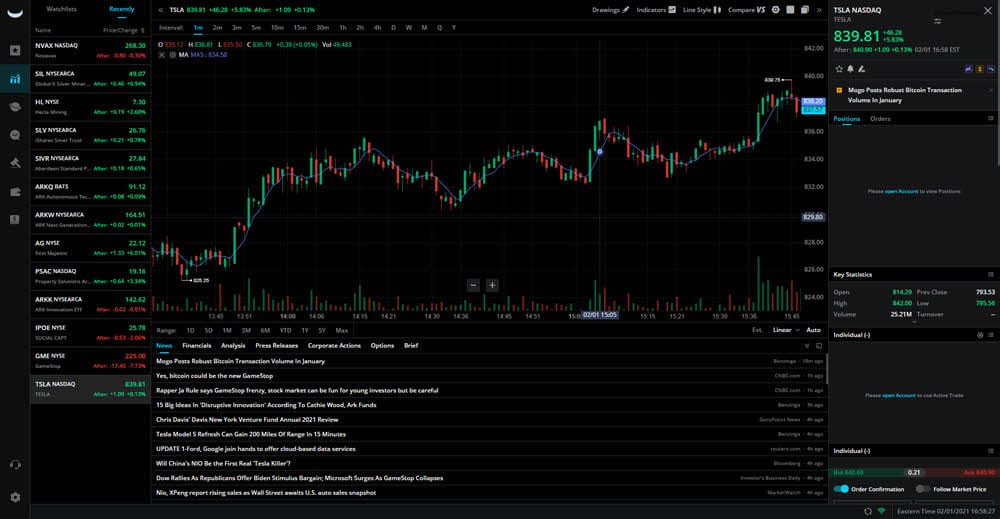Viewport: 1000px width, 519px height.
Task: Set chart range to YTD
Action: 285,330
